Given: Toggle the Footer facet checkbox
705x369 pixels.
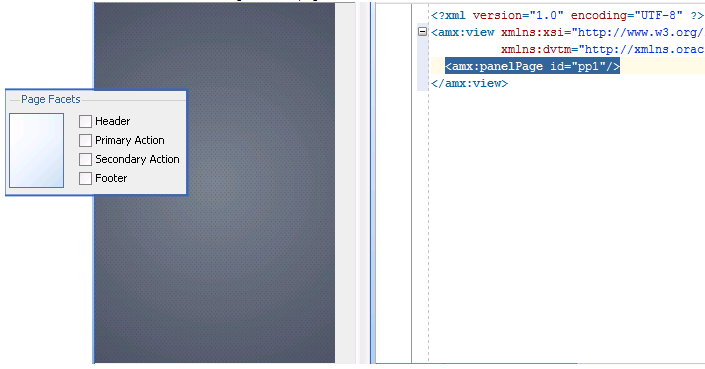Looking at the screenshot, I should (85, 178).
